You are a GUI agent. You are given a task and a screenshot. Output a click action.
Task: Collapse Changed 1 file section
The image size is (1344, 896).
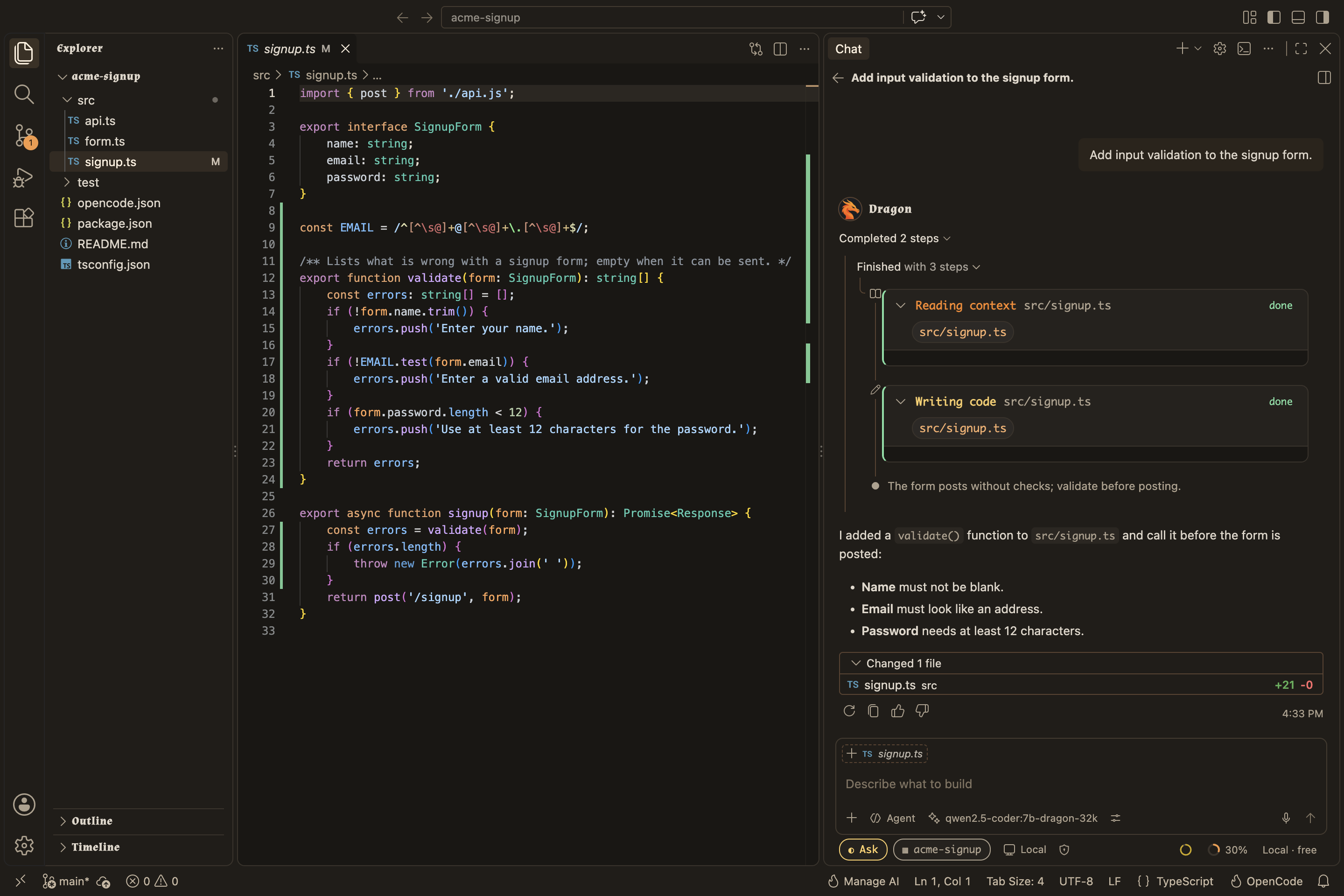(1081, 664)
